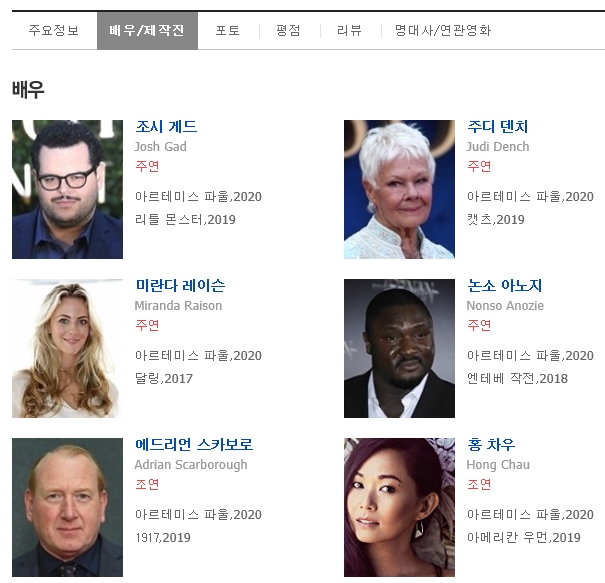The width and height of the screenshot is (605, 583).
Task: Click Josh Gad's profile photo
Action: 68,189
